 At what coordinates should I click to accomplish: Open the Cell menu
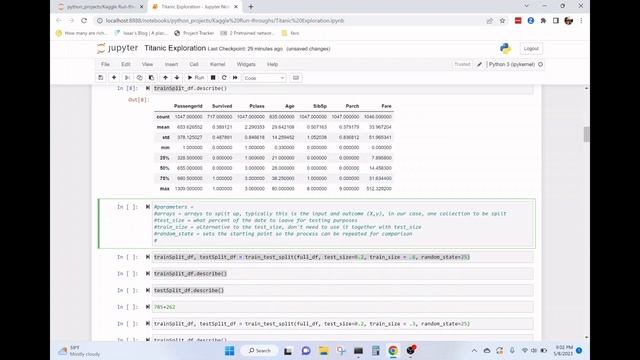pyautogui.click(x=194, y=64)
